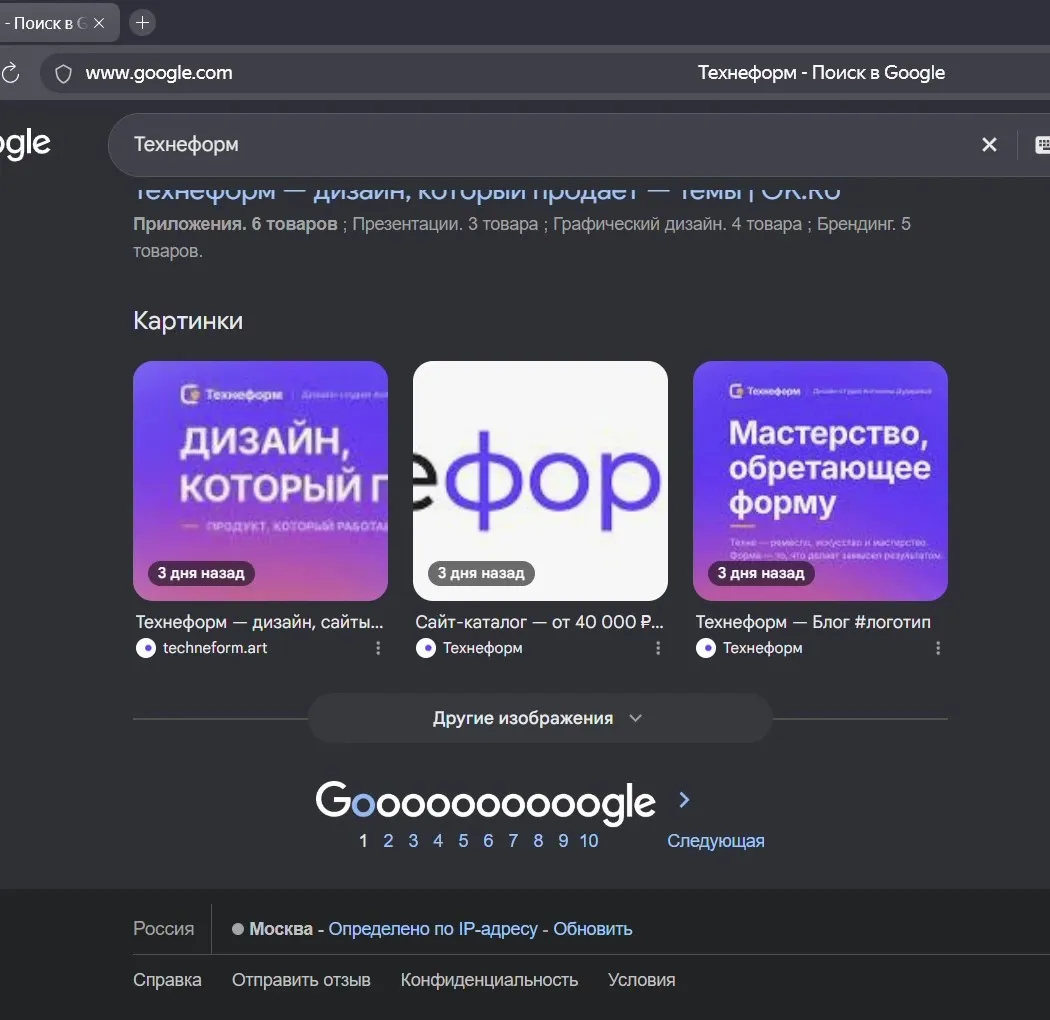The image size is (1050, 1020).
Task: Open more options for Блог #логотип image
Action: click(x=938, y=648)
